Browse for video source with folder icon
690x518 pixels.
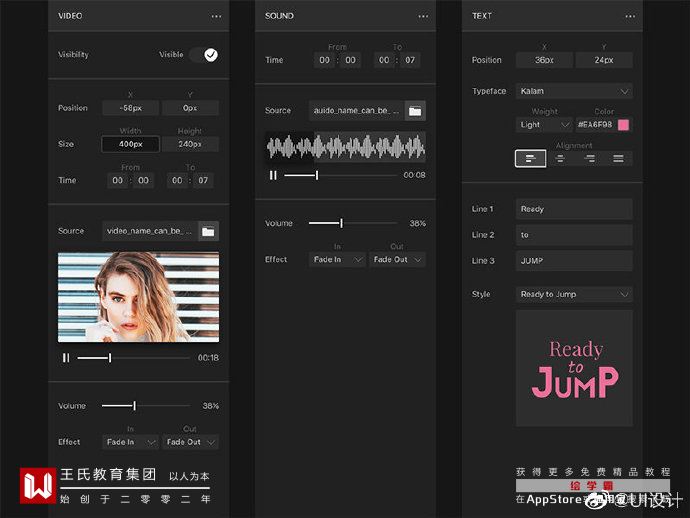(x=208, y=231)
